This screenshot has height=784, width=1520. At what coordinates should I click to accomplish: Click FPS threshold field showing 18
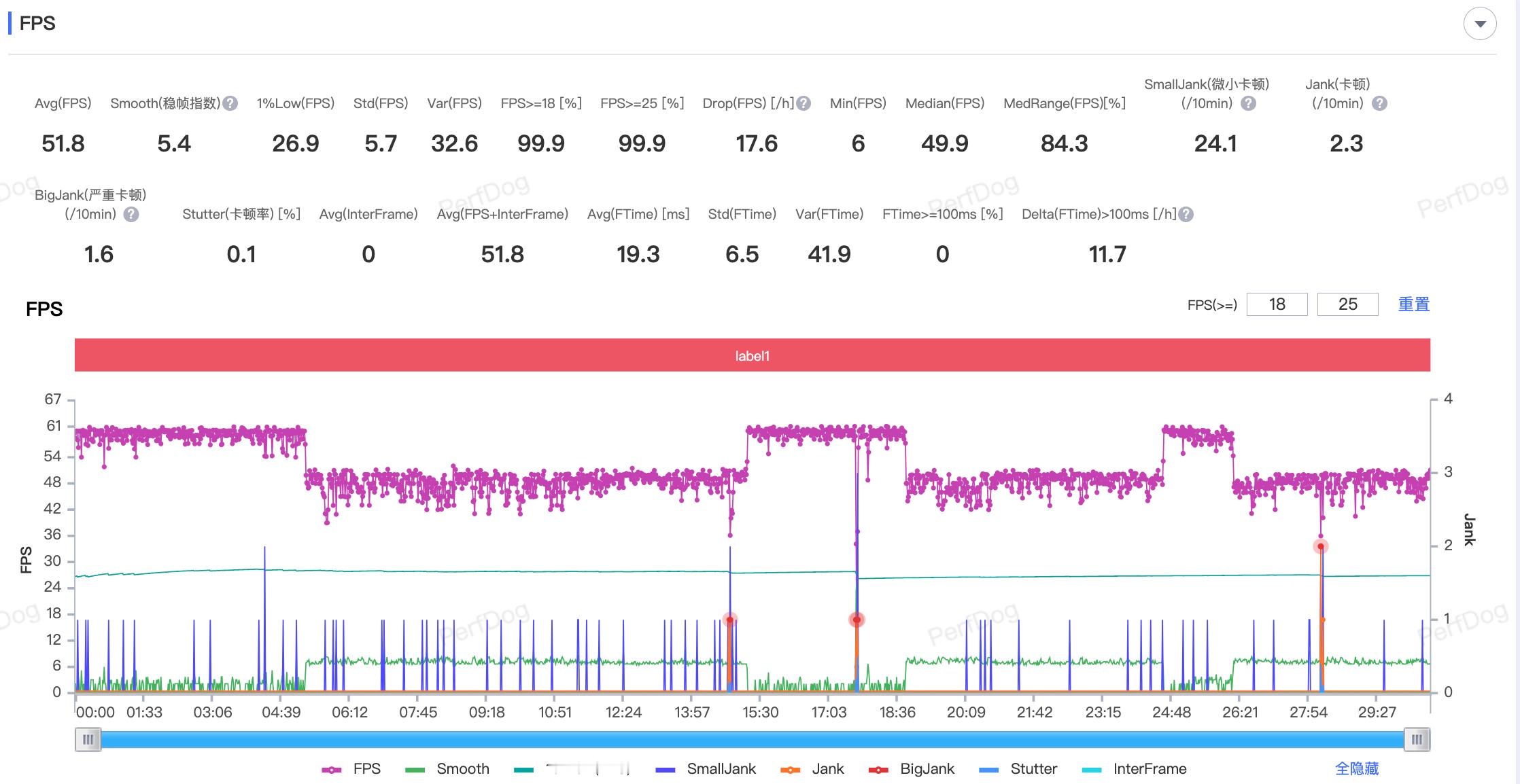[1277, 304]
